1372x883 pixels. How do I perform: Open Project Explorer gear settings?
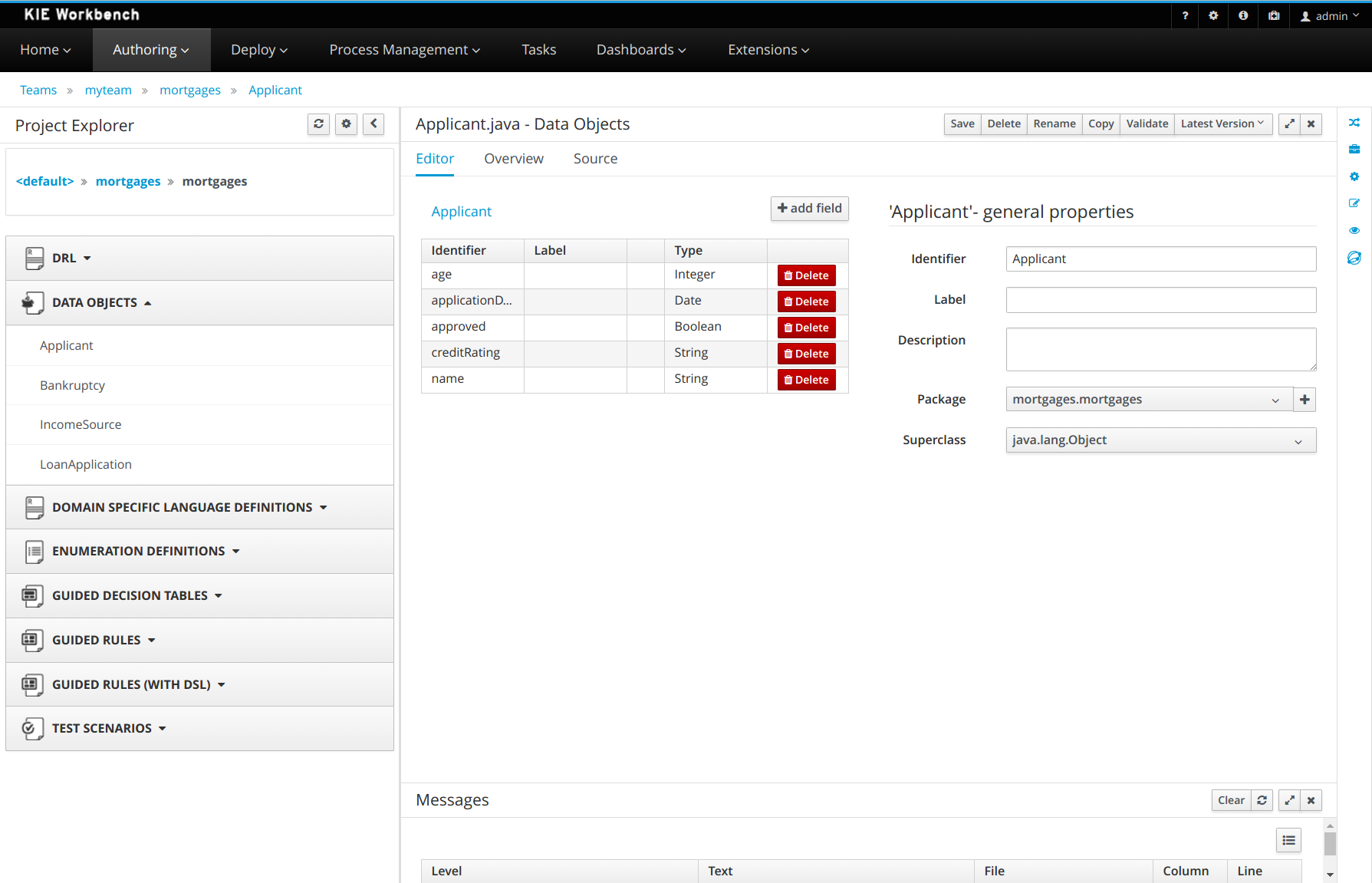346,124
